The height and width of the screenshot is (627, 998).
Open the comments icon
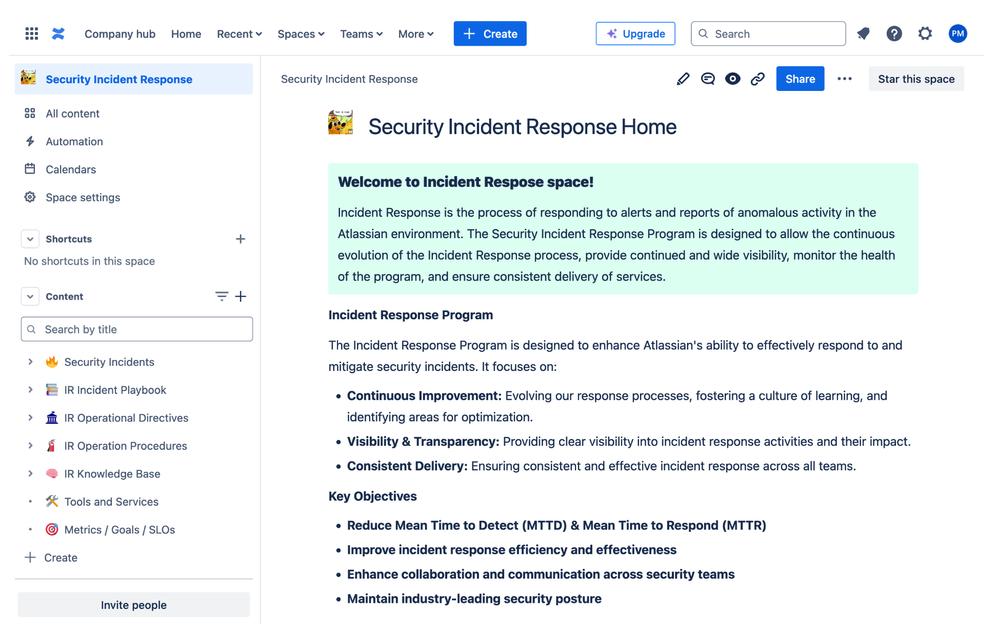[x=708, y=79]
